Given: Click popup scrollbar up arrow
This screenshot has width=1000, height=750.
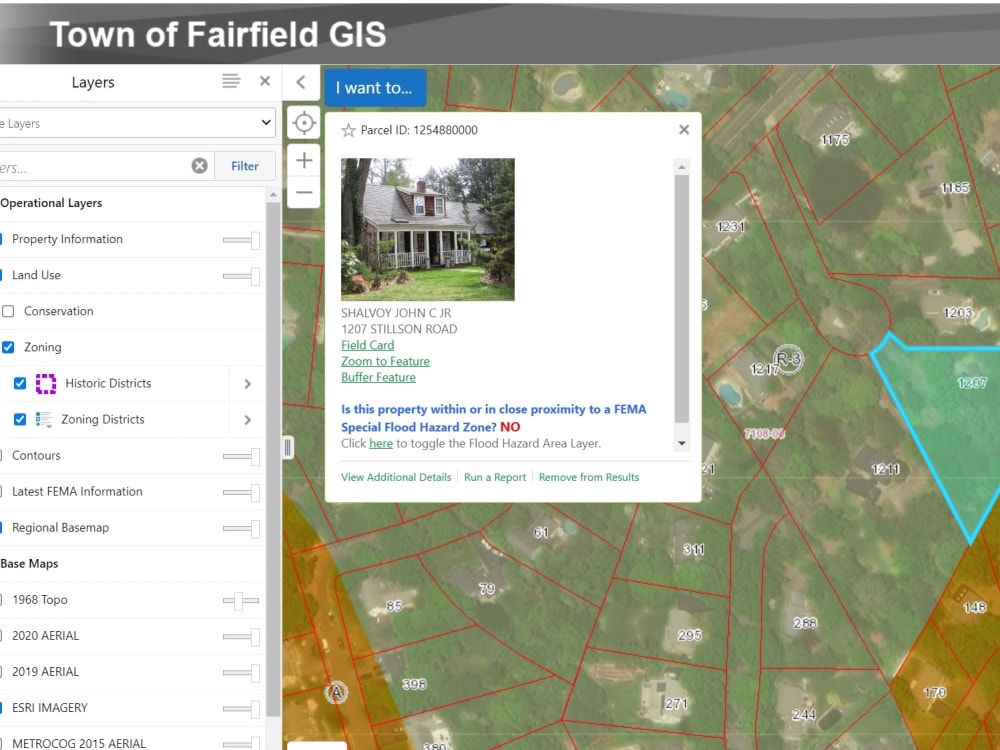Looking at the screenshot, I should [682, 167].
